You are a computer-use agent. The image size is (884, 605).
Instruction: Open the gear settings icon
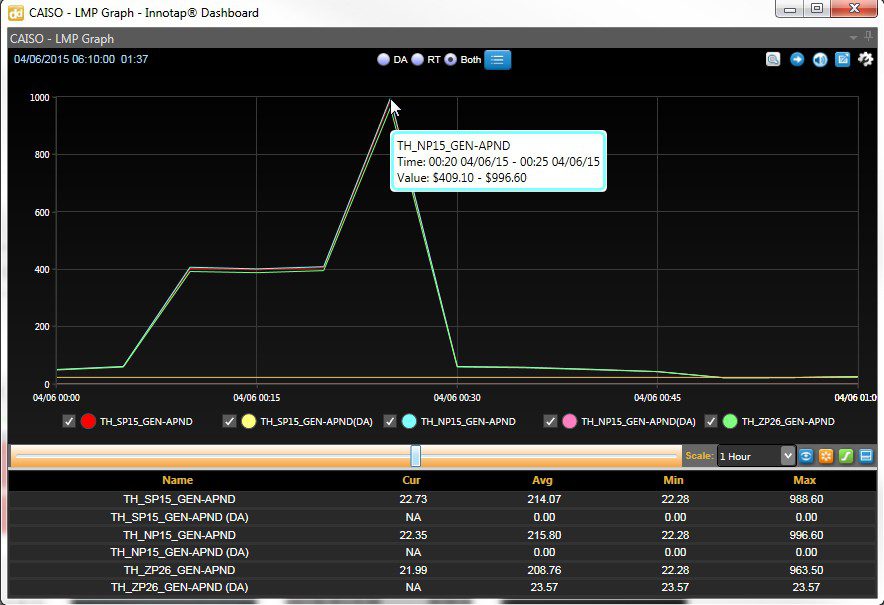[865, 59]
